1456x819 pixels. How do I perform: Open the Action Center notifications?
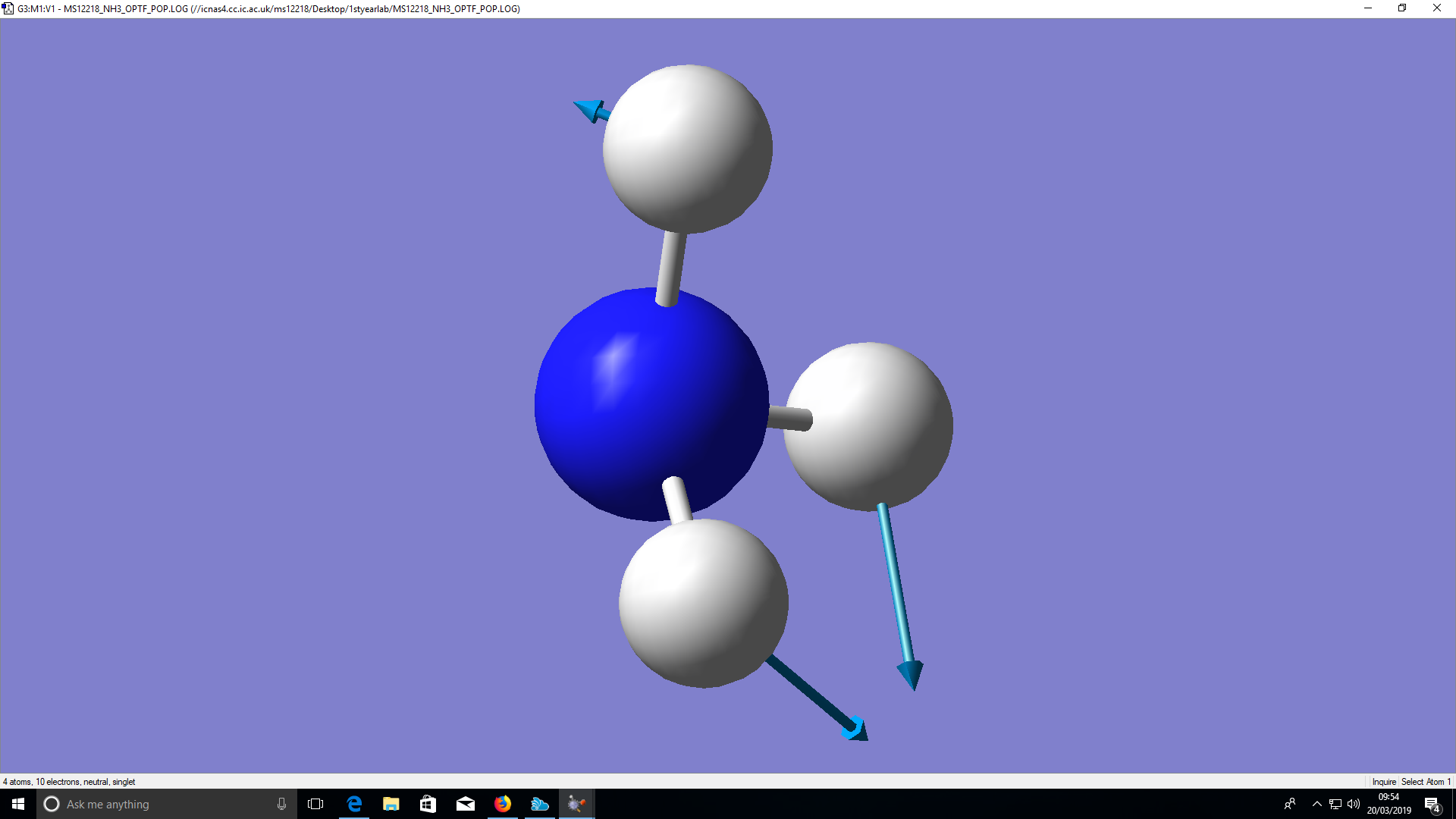point(1432,804)
